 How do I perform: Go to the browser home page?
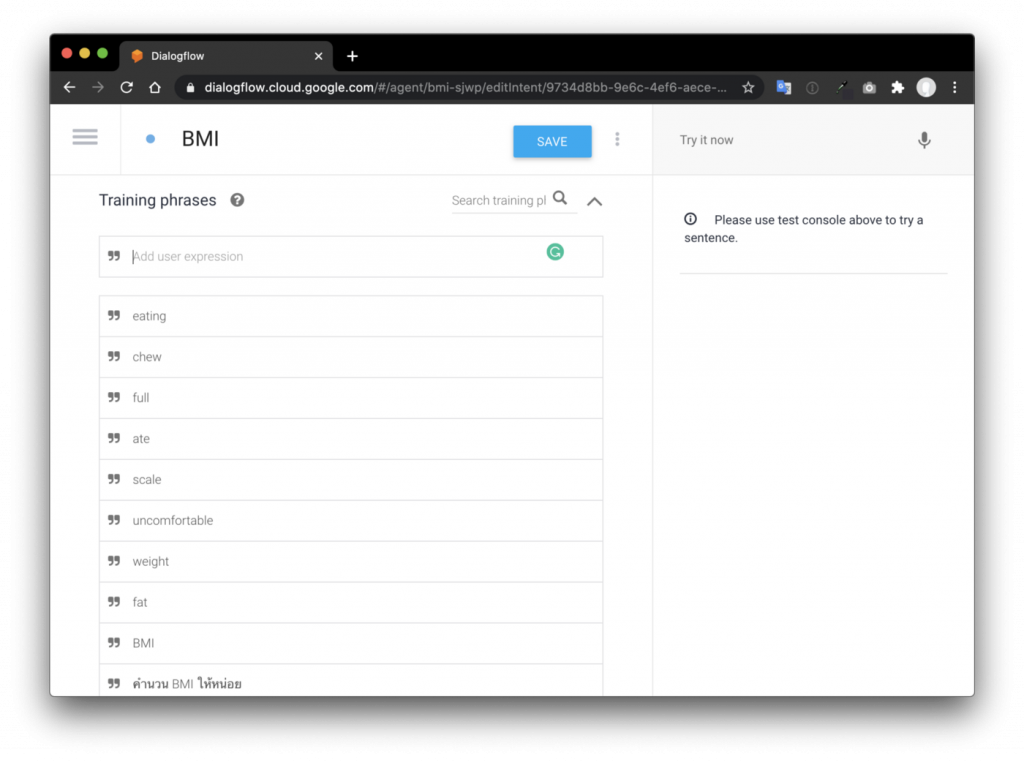coord(155,87)
